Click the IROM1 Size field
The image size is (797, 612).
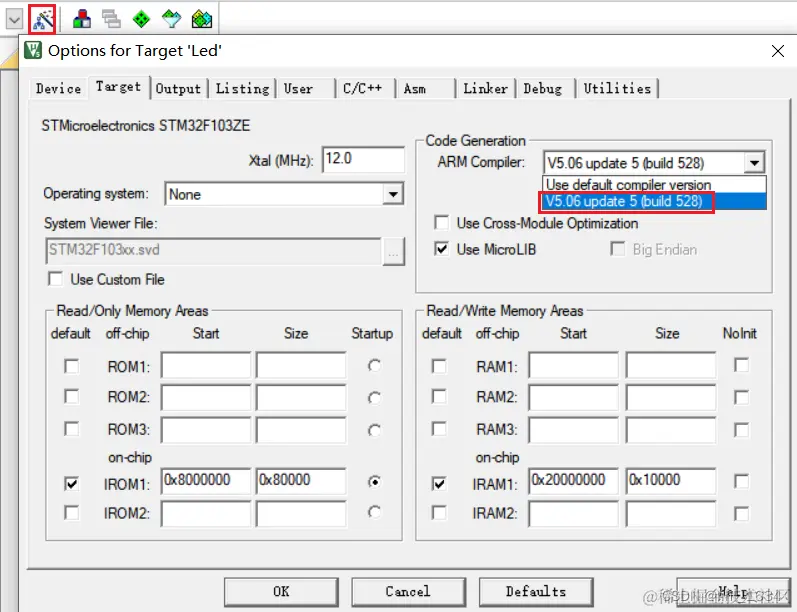coord(301,481)
